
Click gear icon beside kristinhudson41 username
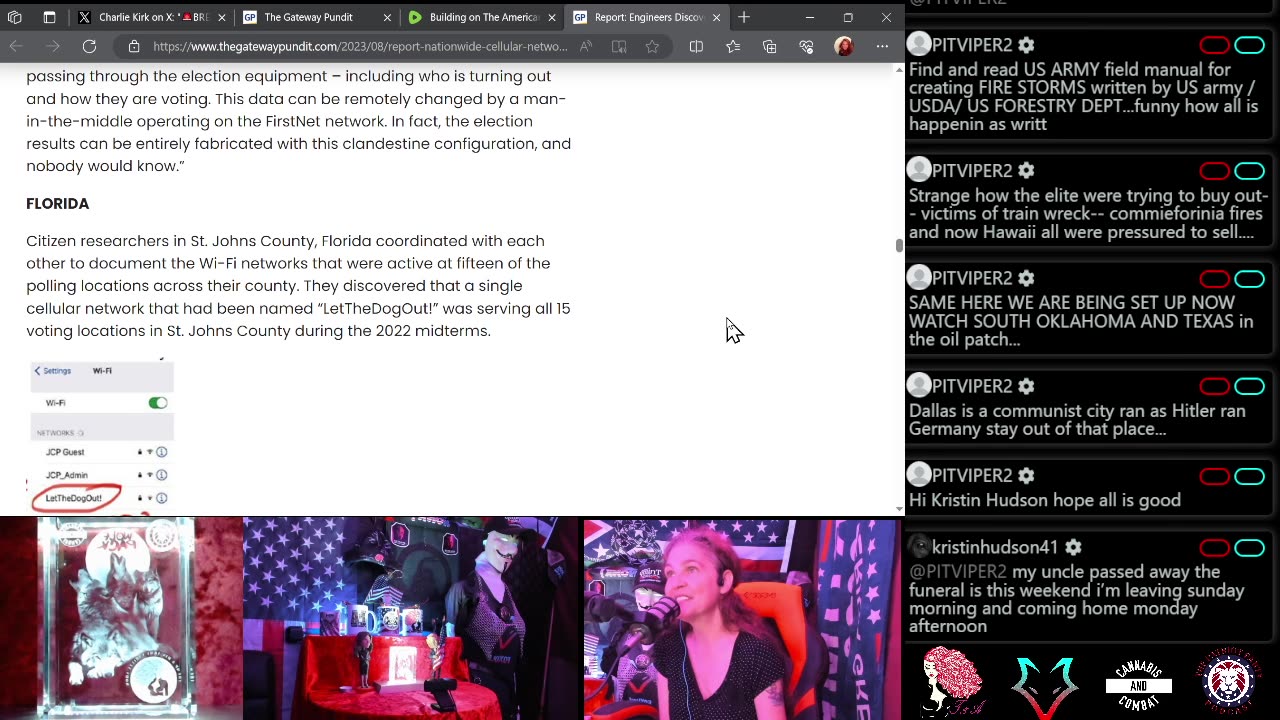(1073, 548)
